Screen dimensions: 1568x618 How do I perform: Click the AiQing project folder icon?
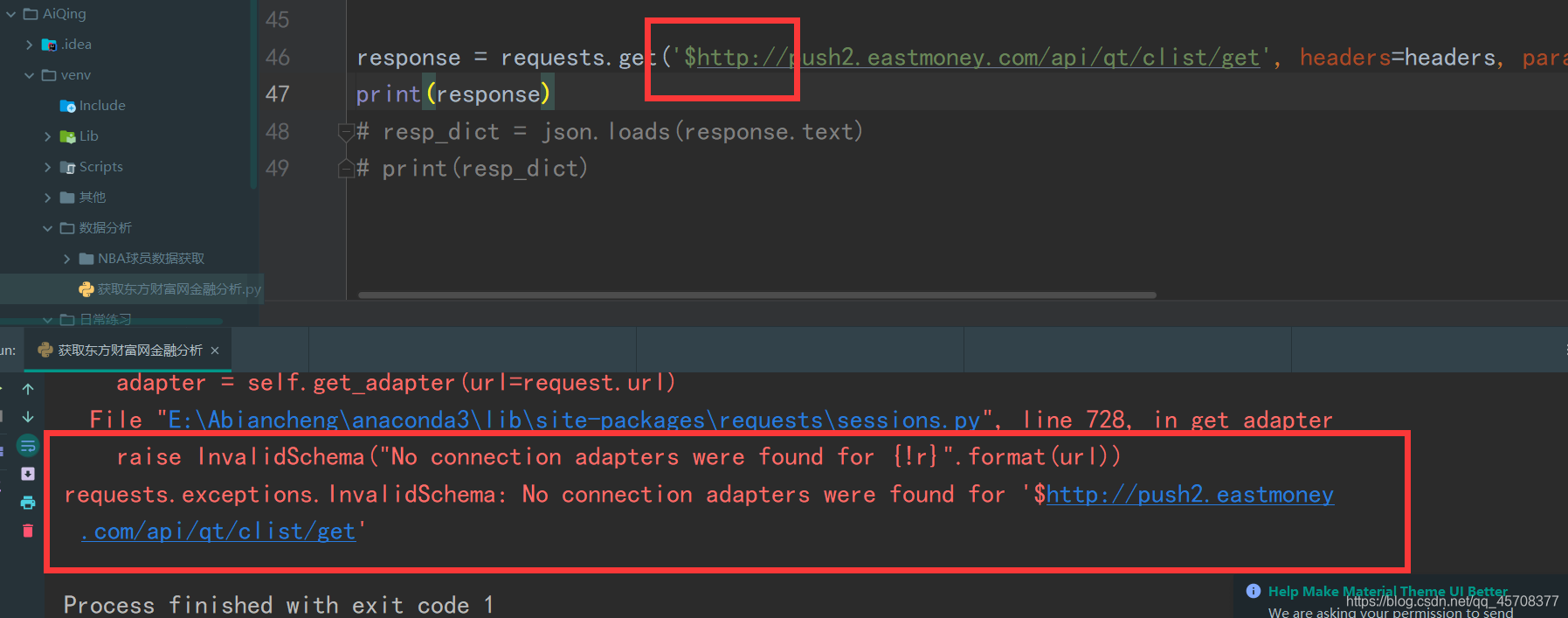coord(31,14)
